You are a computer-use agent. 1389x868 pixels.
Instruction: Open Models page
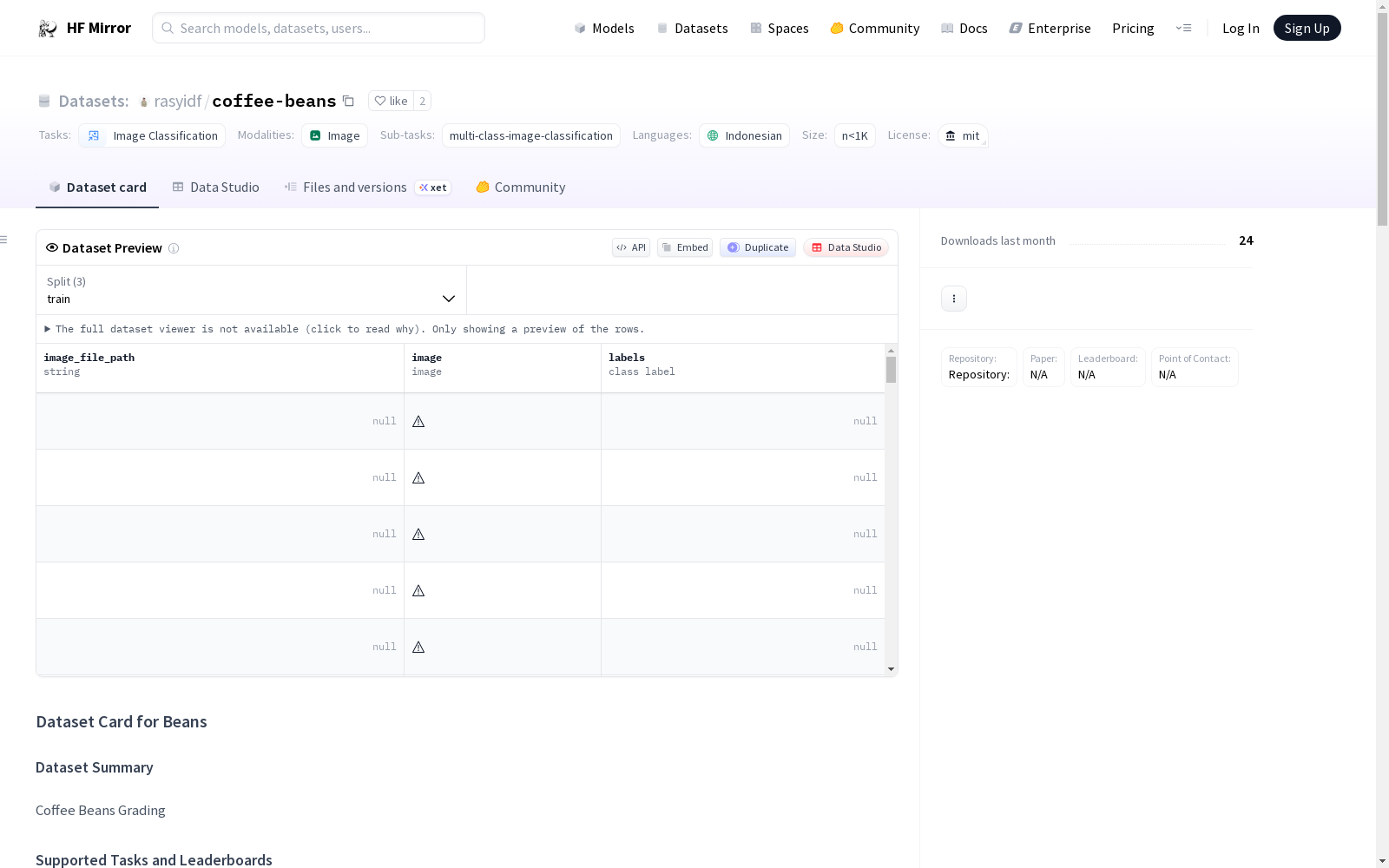coord(604,28)
